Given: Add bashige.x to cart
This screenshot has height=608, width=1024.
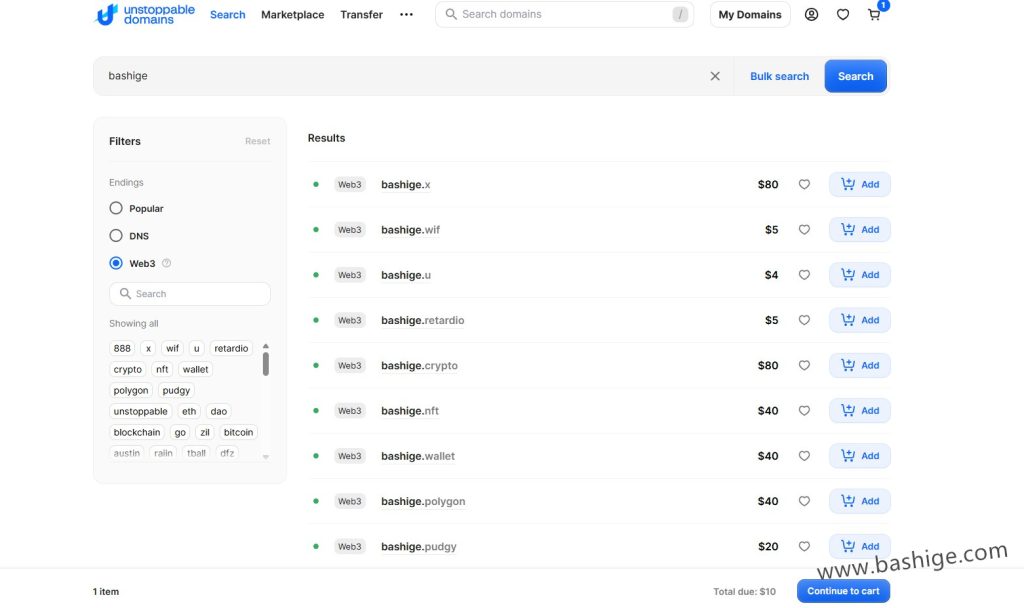Looking at the screenshot, I should tap(859, 184).
